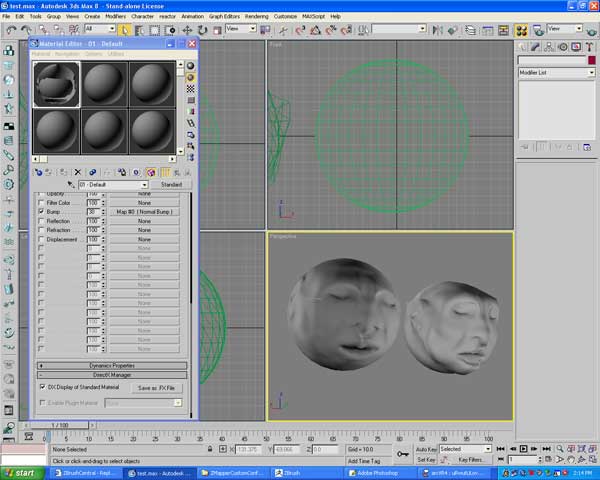Open the Motion command panel tab

[562, 47]
